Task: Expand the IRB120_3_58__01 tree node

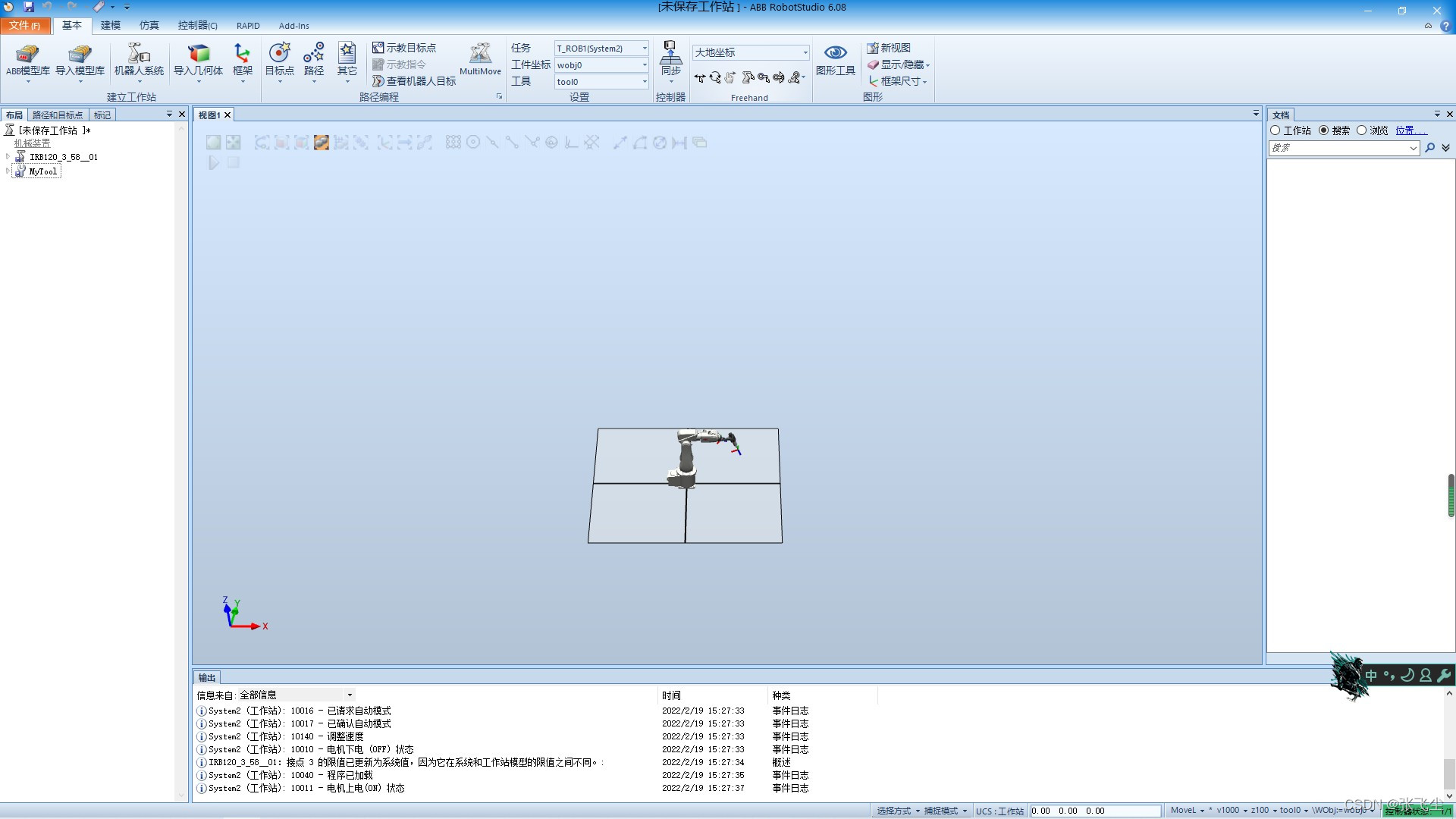Action: point(8,157)
